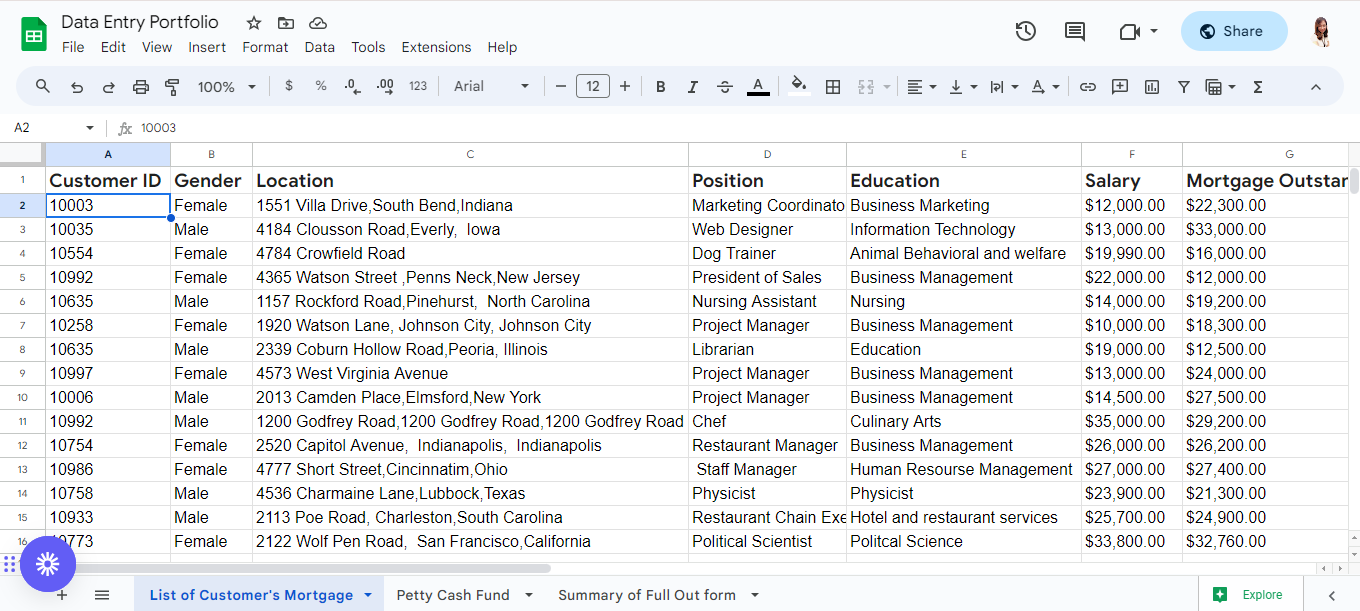This screenshot has width=1360, height=611.
Task: Open text rotation dropdown
Action: click(1044, 87)
